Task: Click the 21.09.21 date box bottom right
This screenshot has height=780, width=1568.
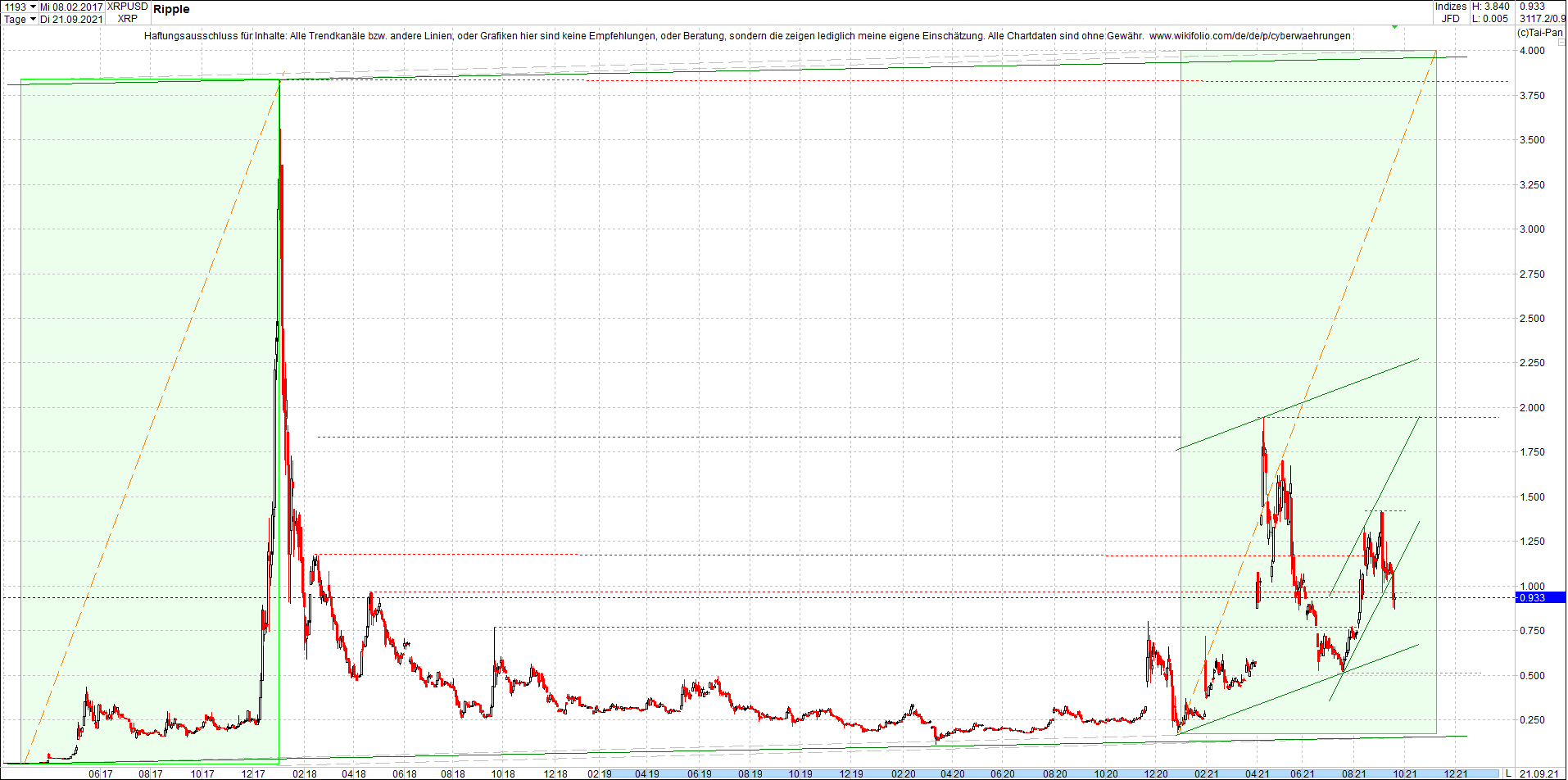Action: [x=1539, y=773]
